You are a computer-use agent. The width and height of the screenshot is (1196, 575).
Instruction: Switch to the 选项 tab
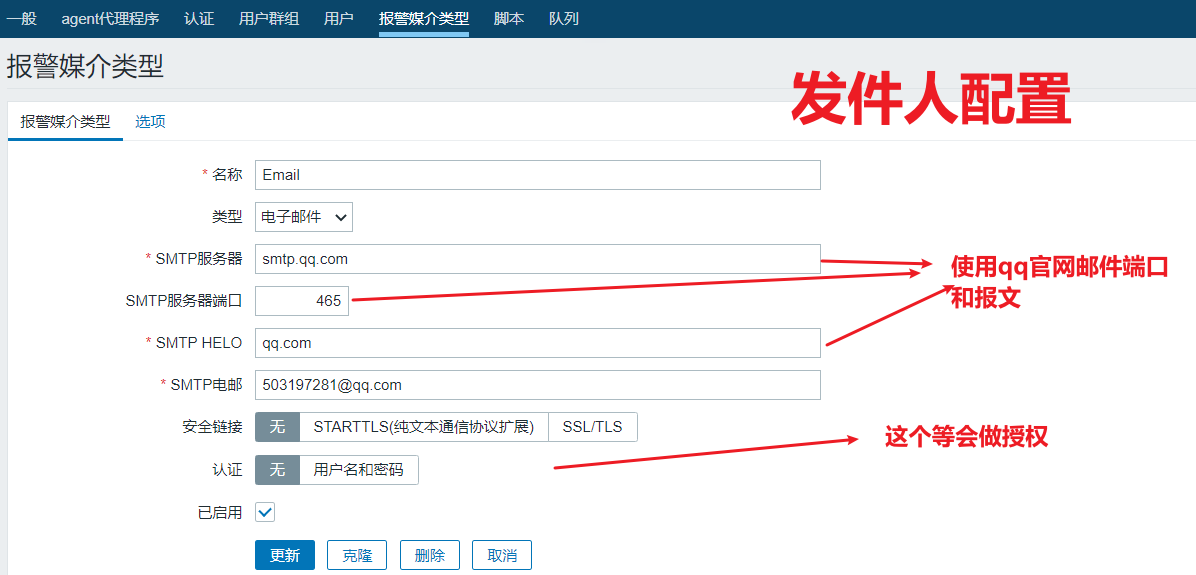[150, 122]
